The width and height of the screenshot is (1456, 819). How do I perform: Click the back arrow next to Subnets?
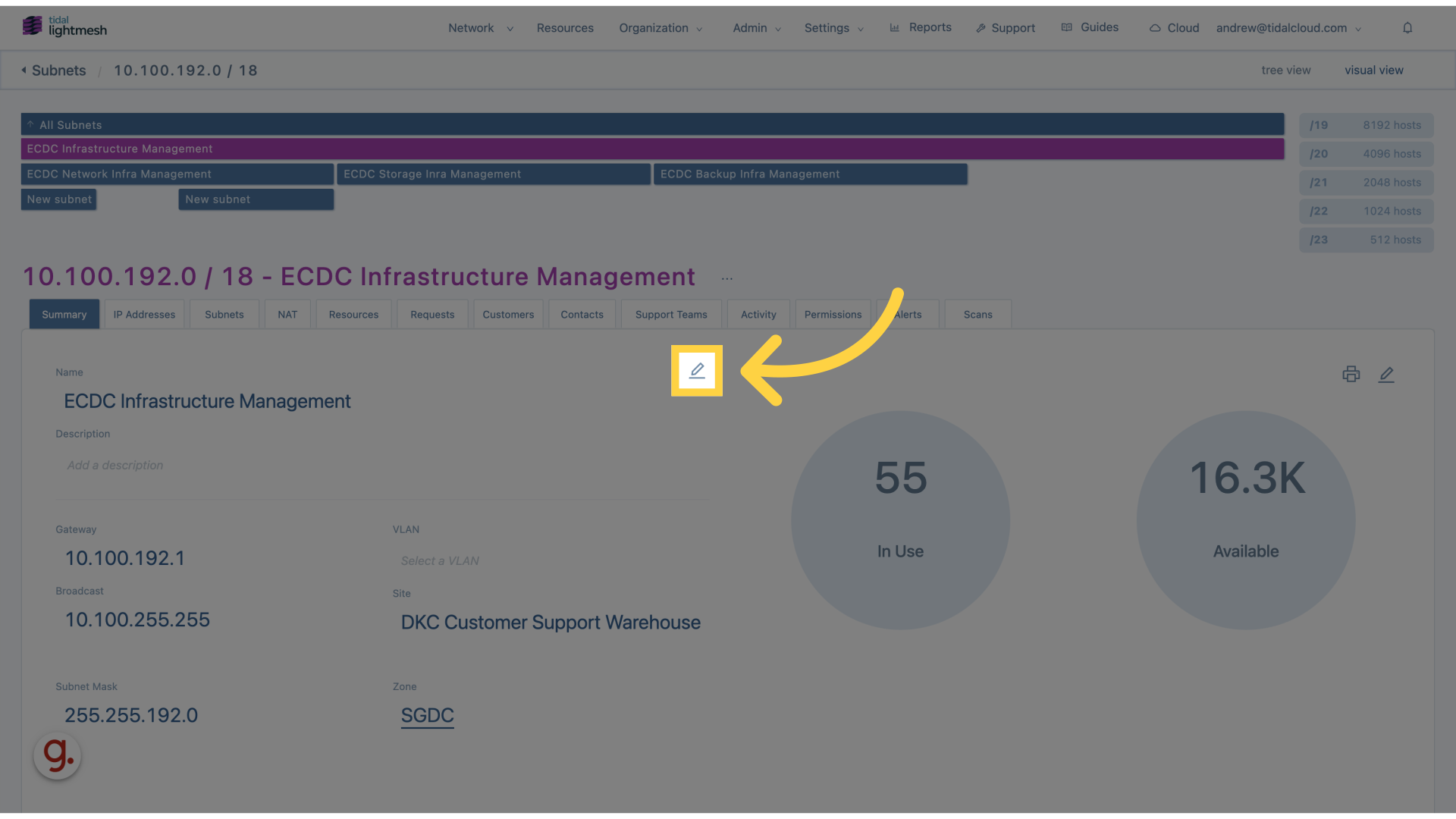(x=24, y=70)
